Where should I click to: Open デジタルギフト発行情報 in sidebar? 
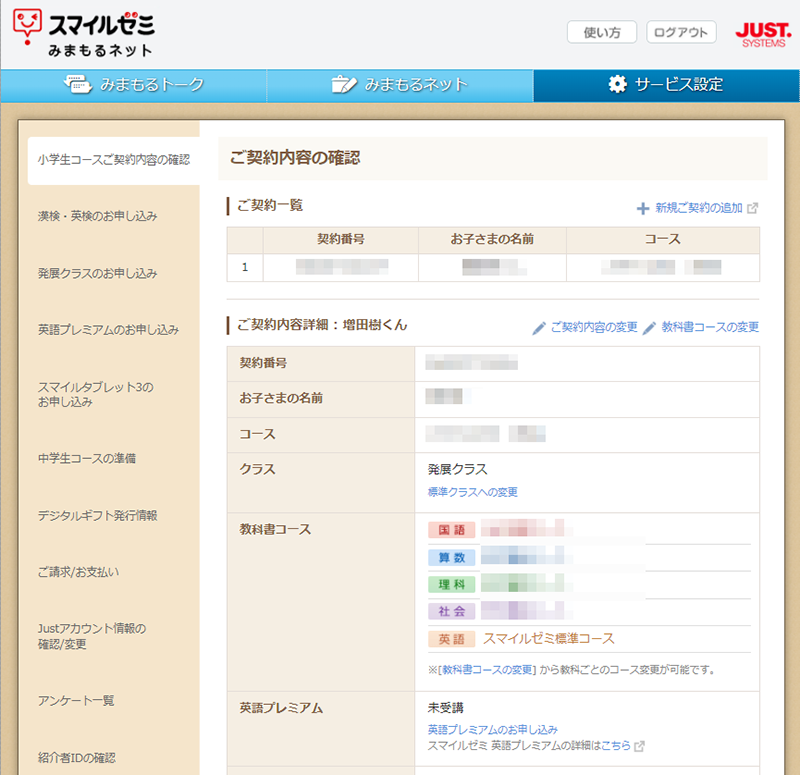click(x=98, y=516)
